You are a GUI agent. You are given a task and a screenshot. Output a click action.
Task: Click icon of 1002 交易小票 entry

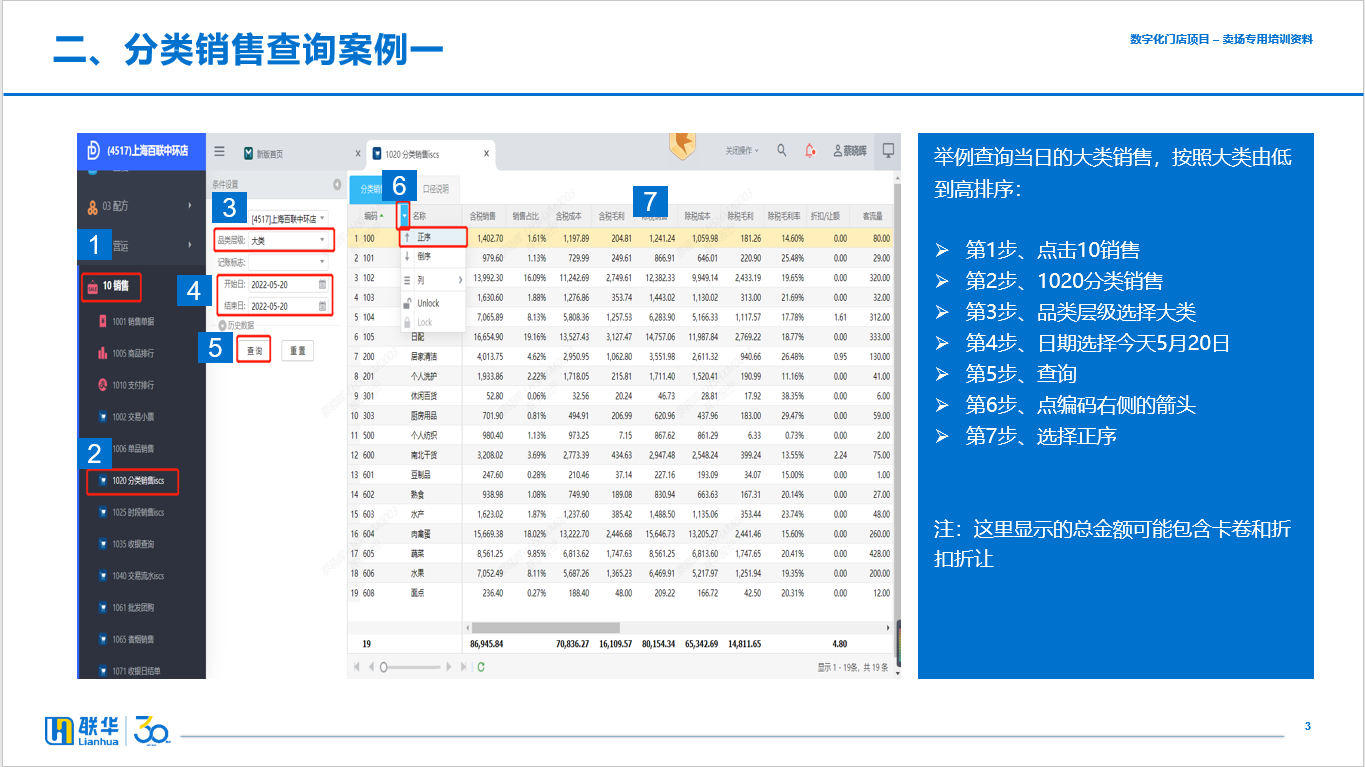[102, 417]
